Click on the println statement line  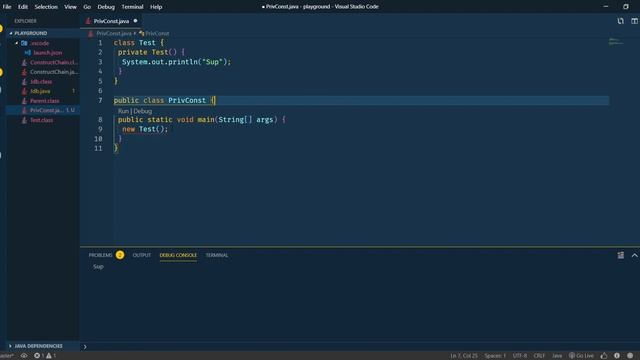pos(176,62)
